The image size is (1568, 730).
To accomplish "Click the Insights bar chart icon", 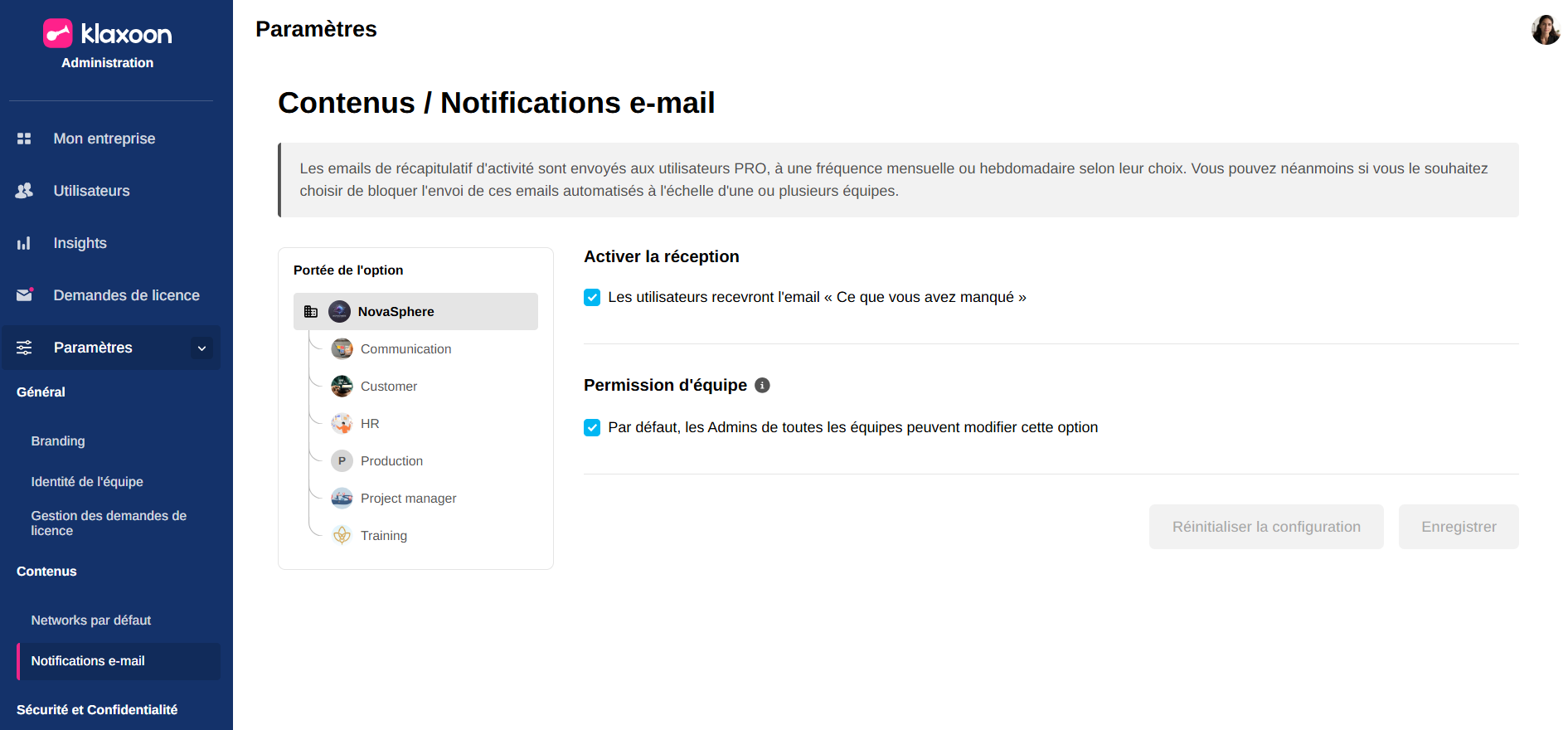I will [24, 243].
